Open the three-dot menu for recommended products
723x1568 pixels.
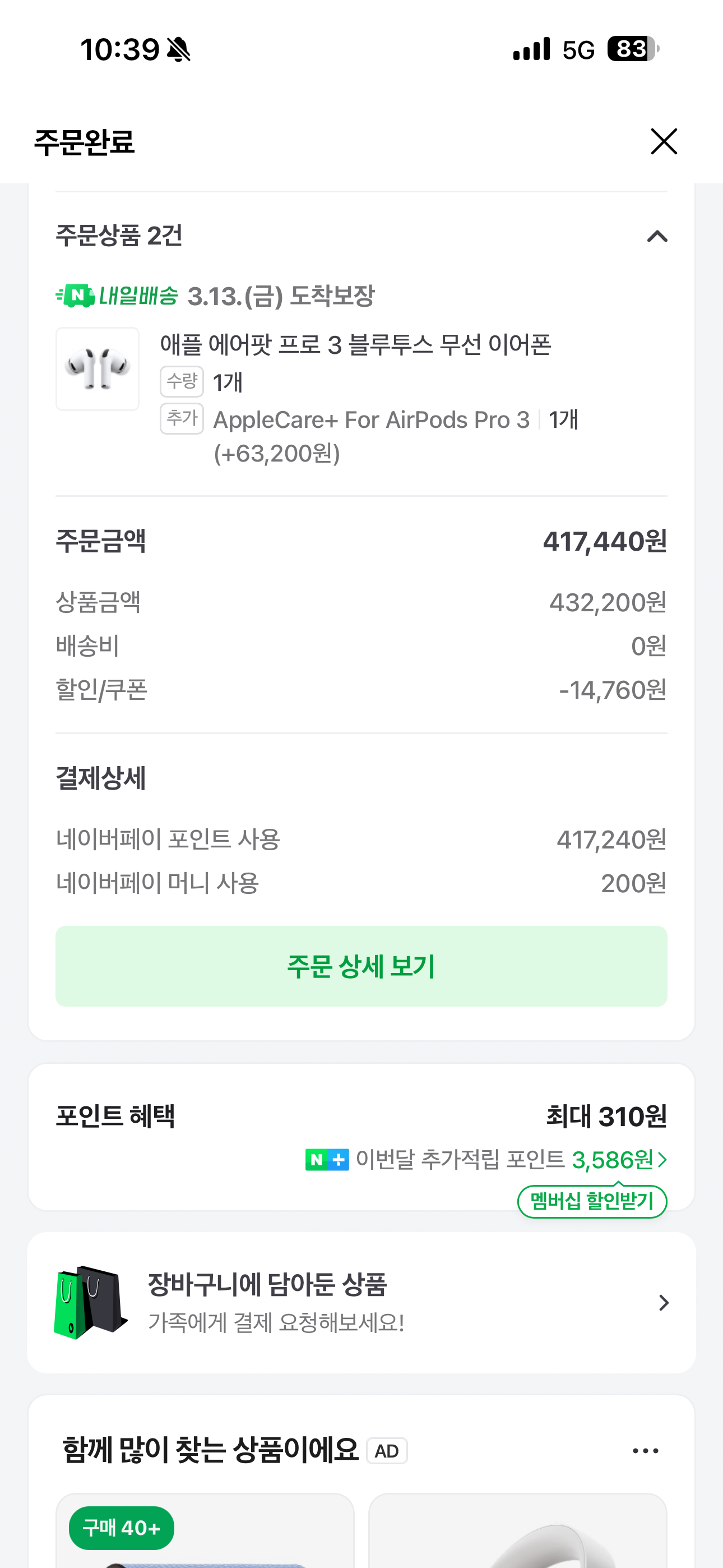click(646, 1451)
